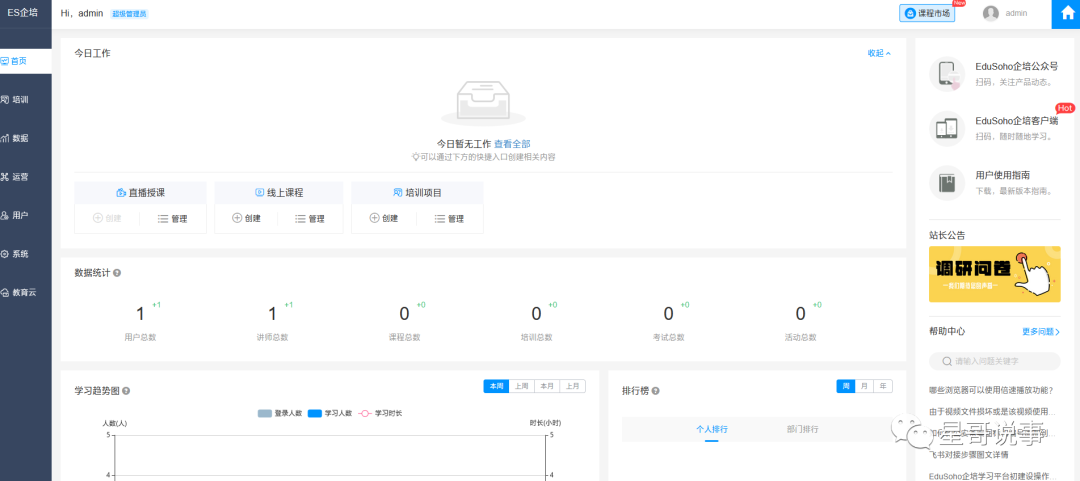Viewport: 1080px width, 481px height.
Task: Toggle the 登录人数 legend series
Action: click(x=280, y=413)
